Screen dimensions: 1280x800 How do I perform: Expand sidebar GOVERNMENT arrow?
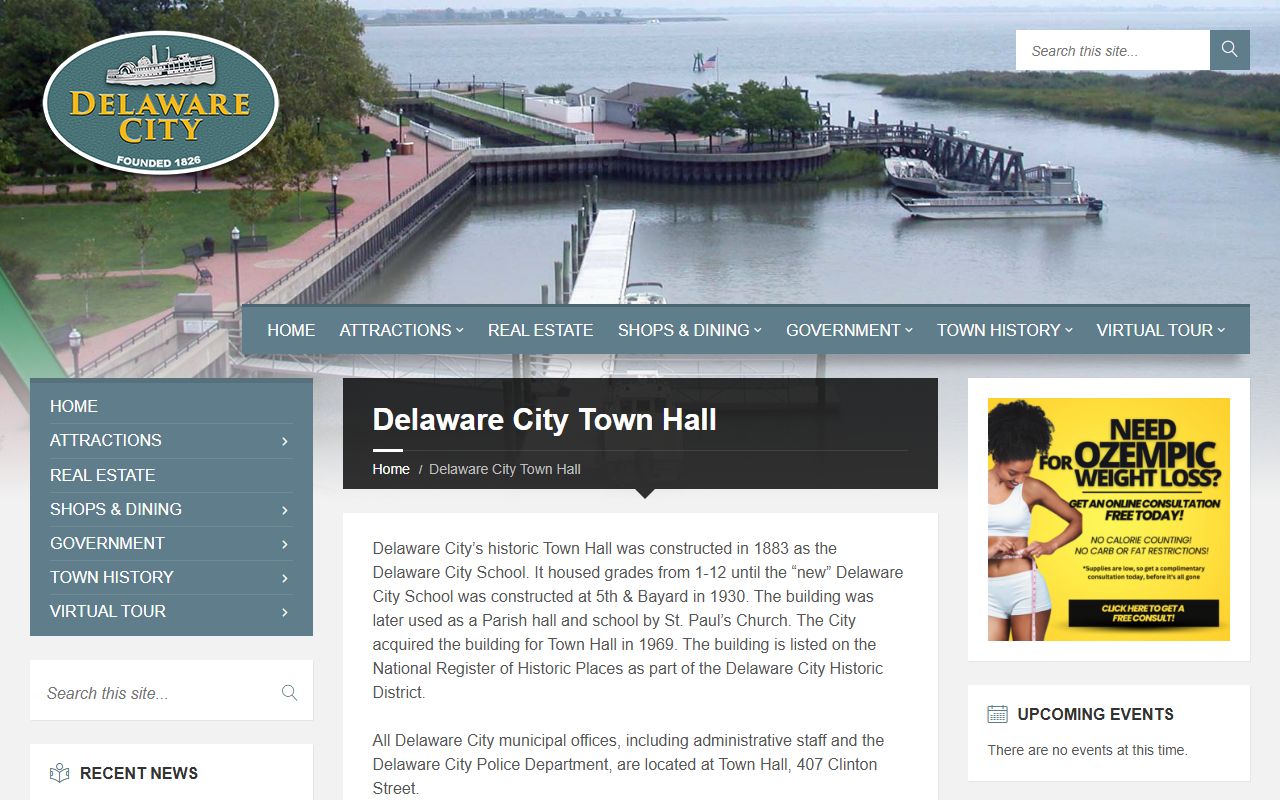tap(285, 544)
